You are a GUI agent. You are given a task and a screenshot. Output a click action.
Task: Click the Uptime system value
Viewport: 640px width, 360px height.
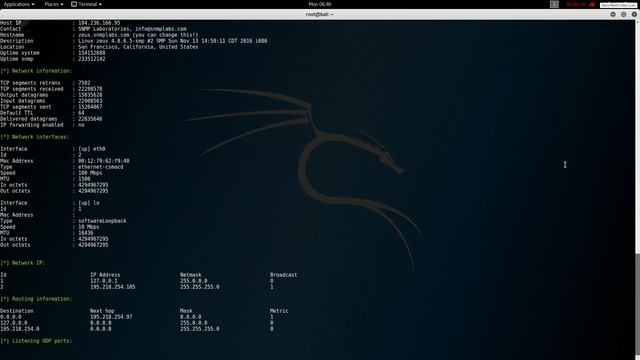click(92, 53)
